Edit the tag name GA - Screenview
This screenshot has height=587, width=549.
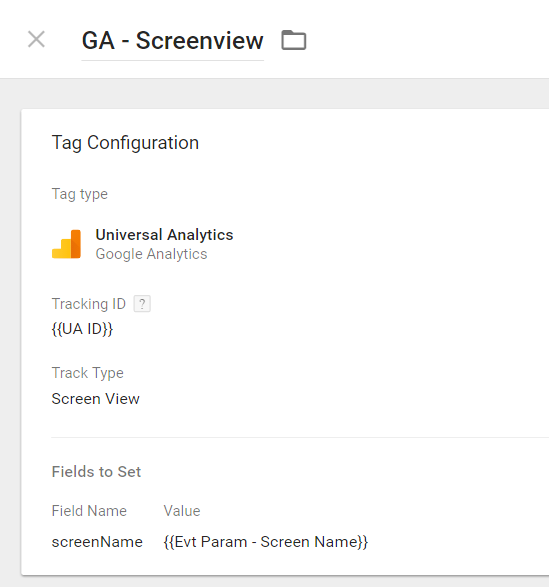[x=173, y=40]
